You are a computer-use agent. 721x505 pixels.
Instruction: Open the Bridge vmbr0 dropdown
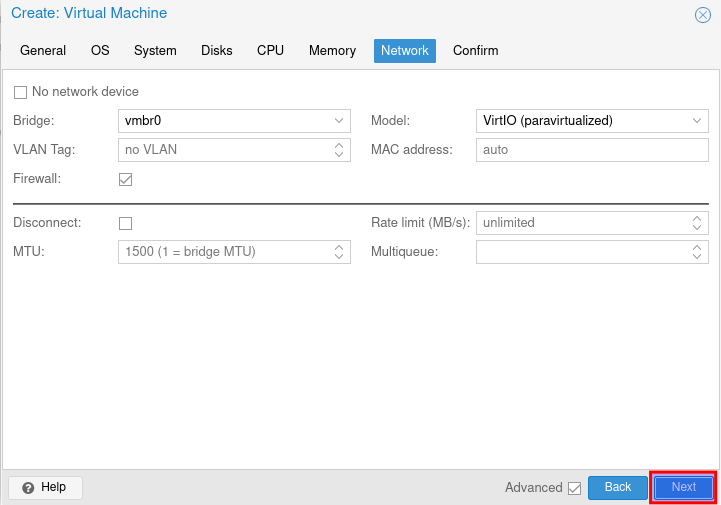coord(339,121)
